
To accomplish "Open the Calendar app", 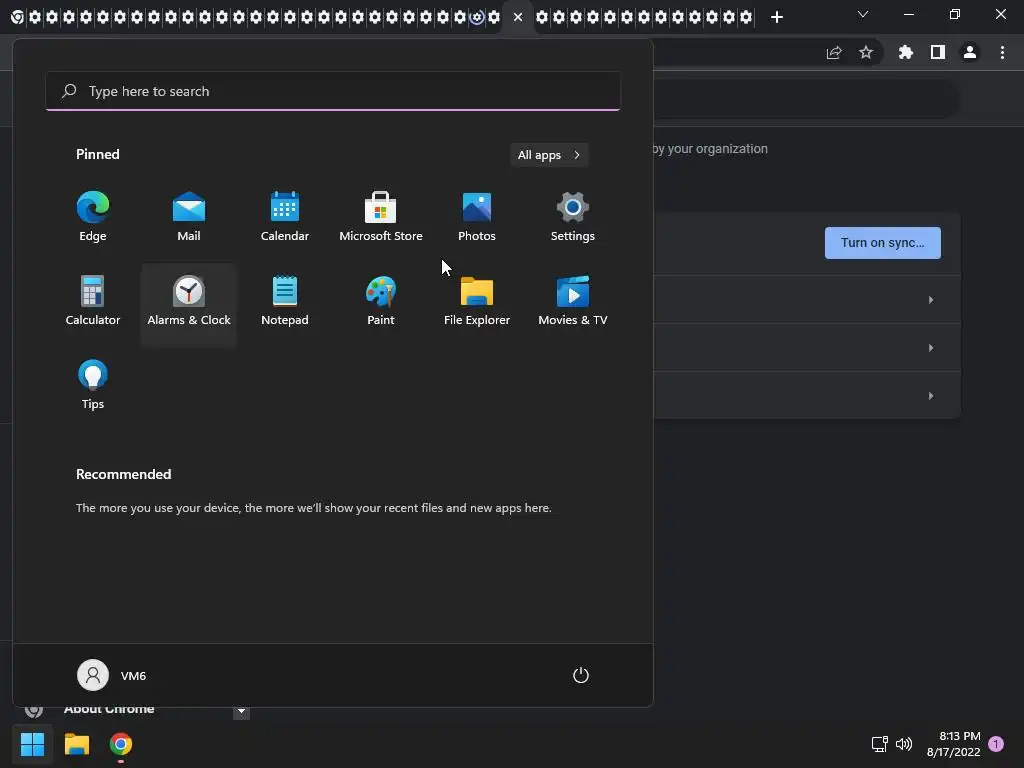I will coord(285,217).
